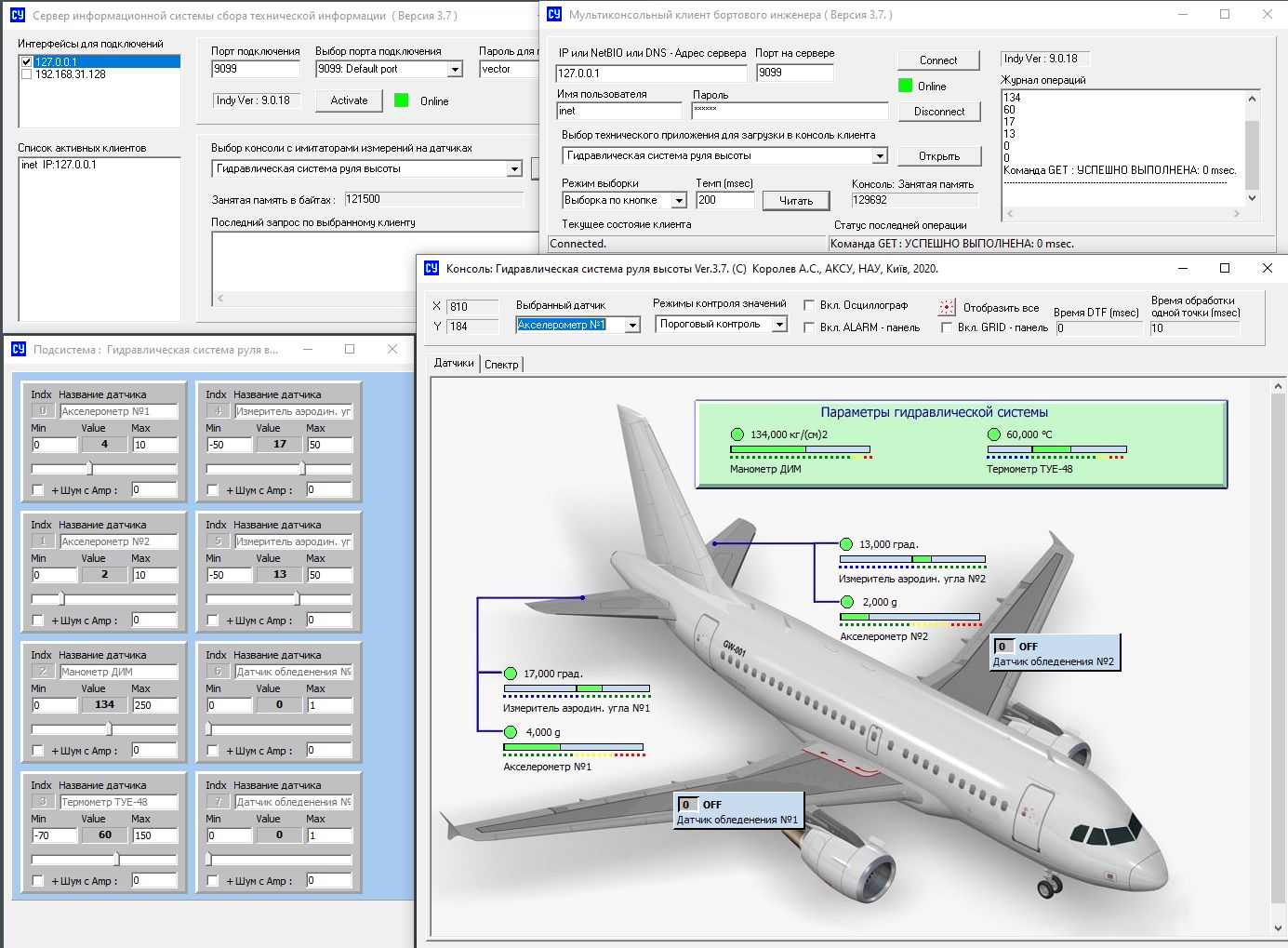This screenshot has width=1288, height=948.
Task: Click the green indicator next to 13,000 град.
Action: tap(846, 544)
